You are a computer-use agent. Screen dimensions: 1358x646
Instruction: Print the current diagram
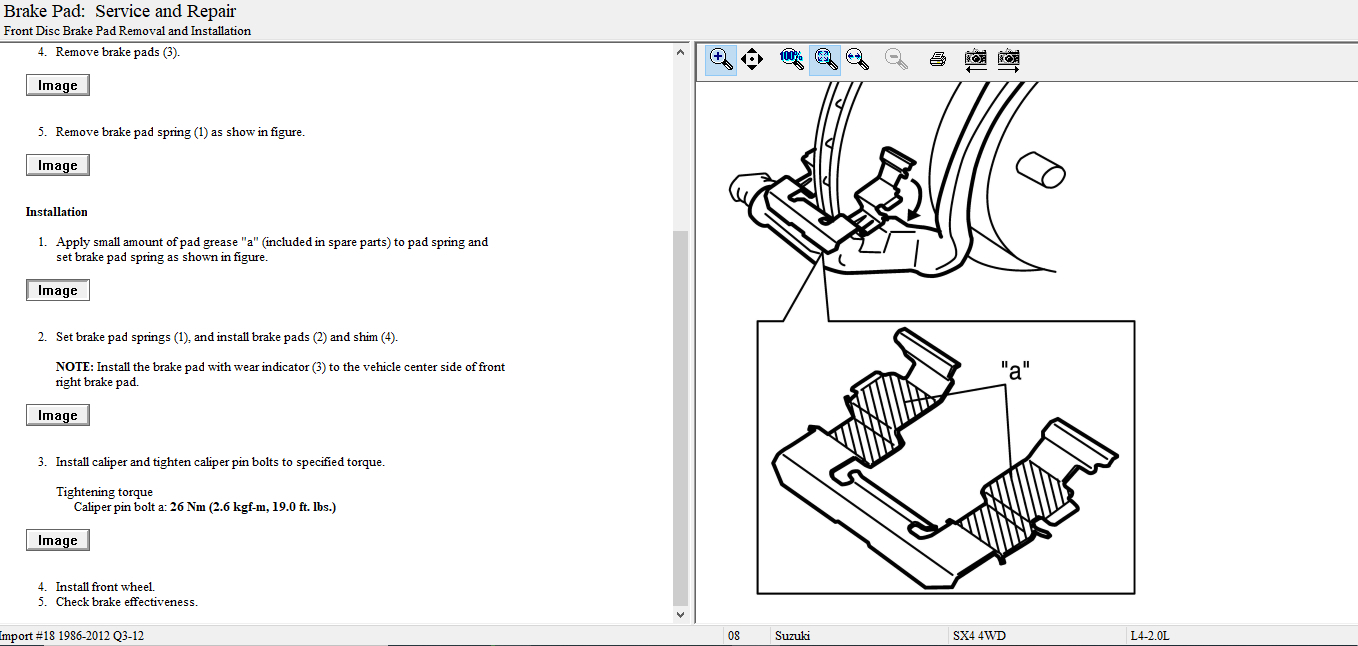937,59
